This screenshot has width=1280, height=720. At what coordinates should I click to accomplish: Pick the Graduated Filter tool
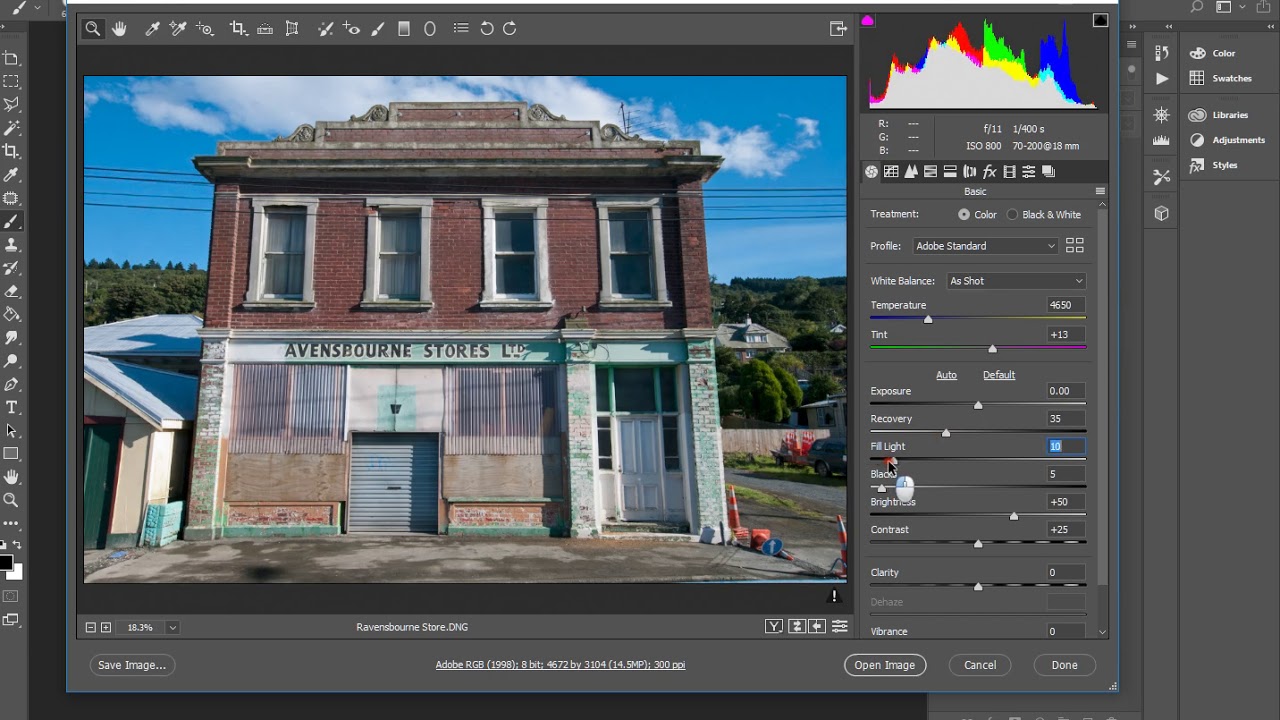404,29
